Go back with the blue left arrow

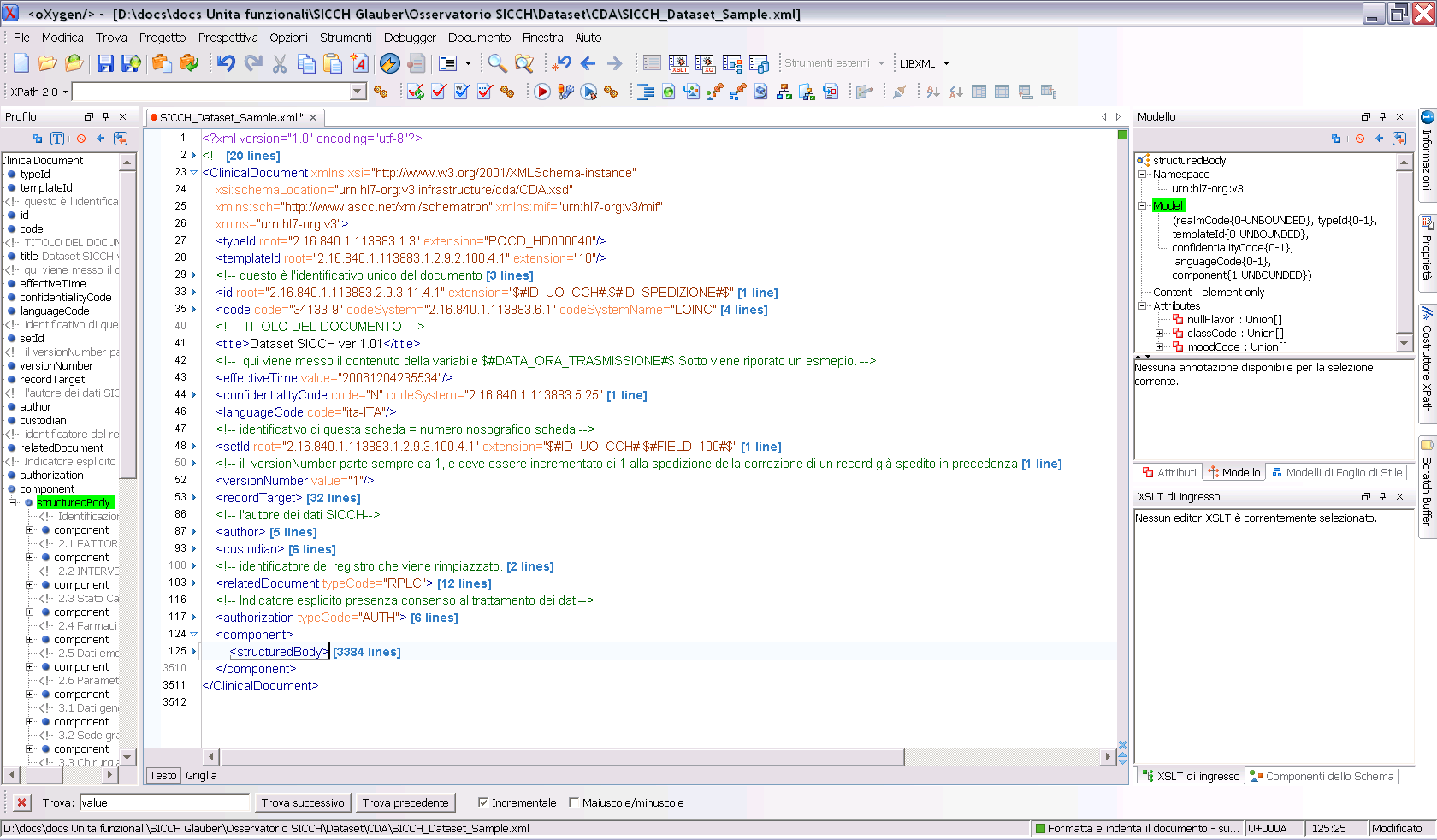tap(588, 63)
